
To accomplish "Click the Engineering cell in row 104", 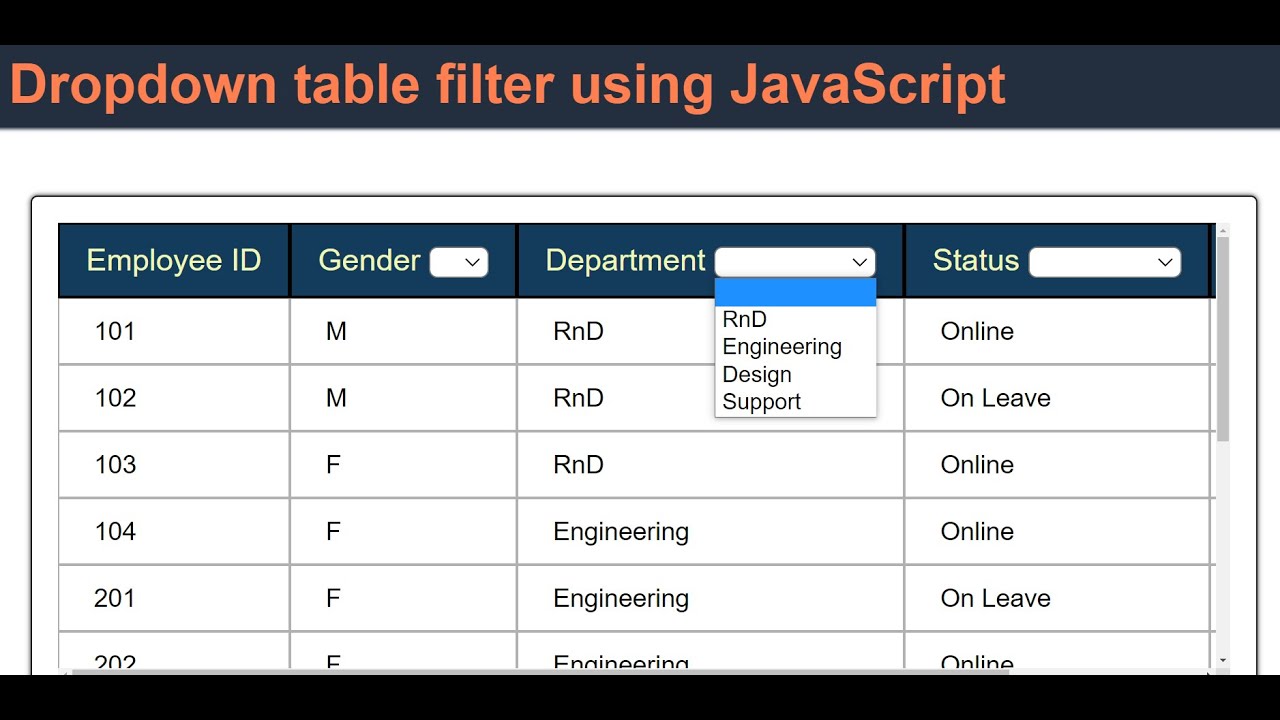I will click(x=710, y=531).
